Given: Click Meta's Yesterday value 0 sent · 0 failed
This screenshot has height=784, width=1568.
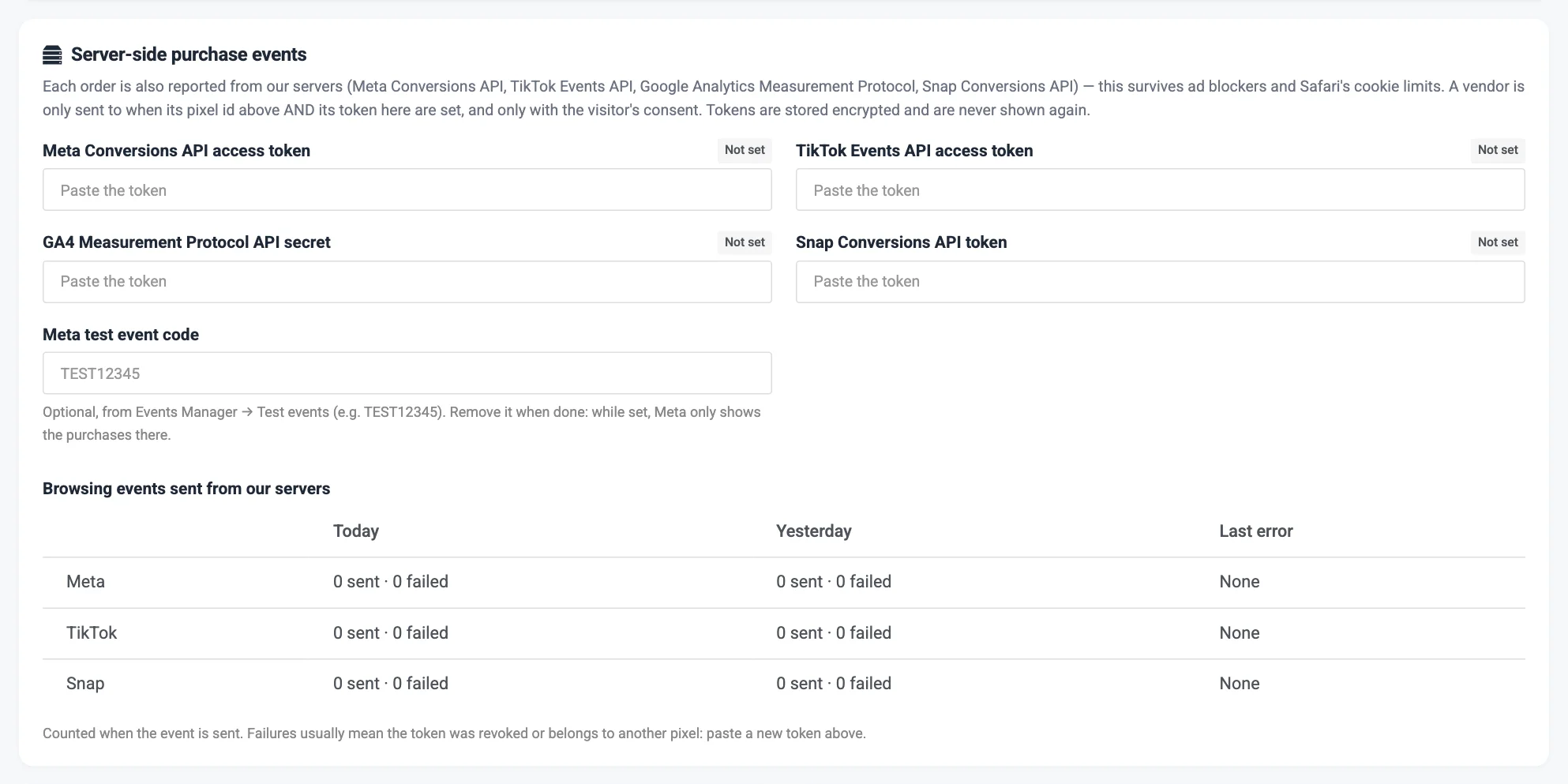Looking at the screenshot, I should (834, 582).
